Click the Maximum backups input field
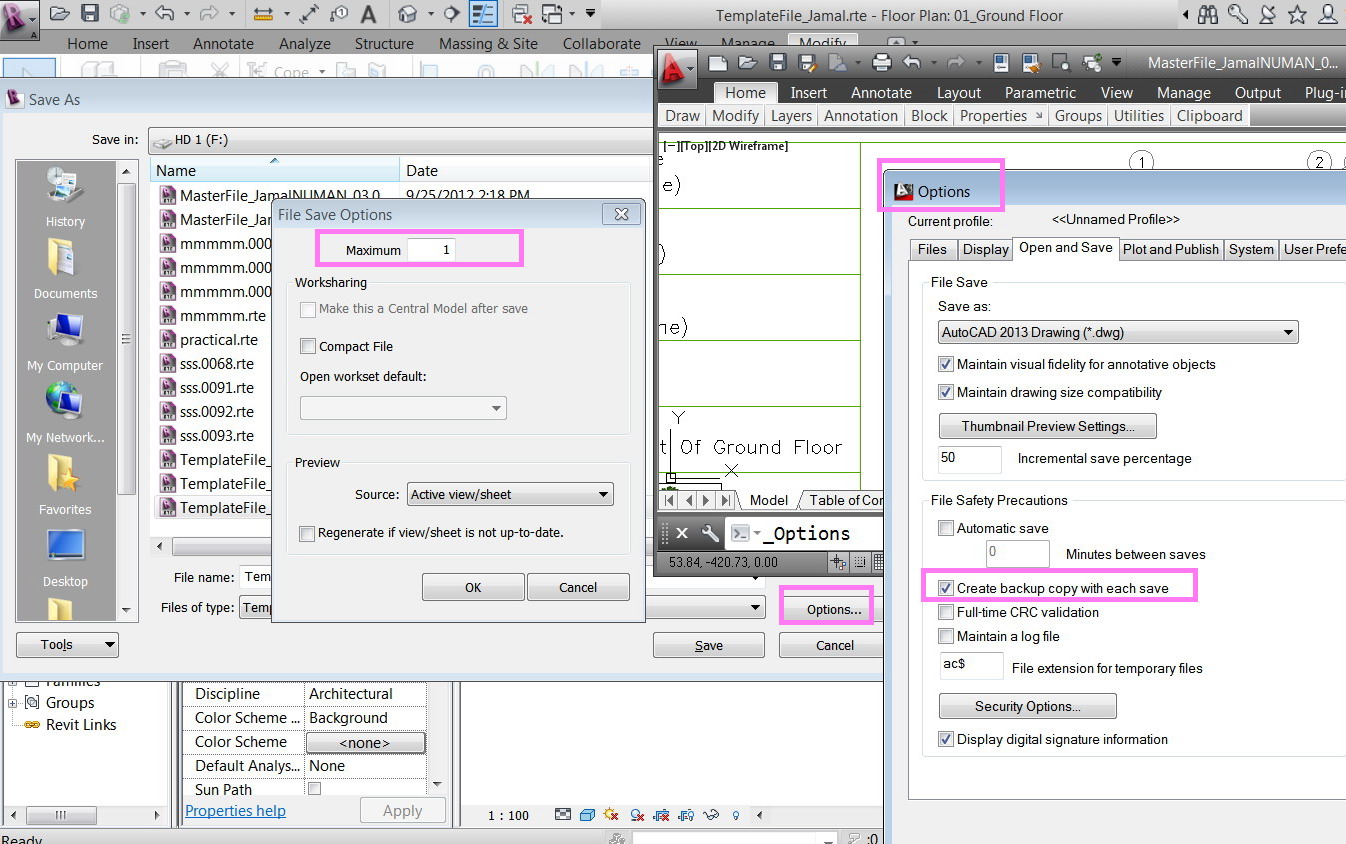 click(431, 250)
